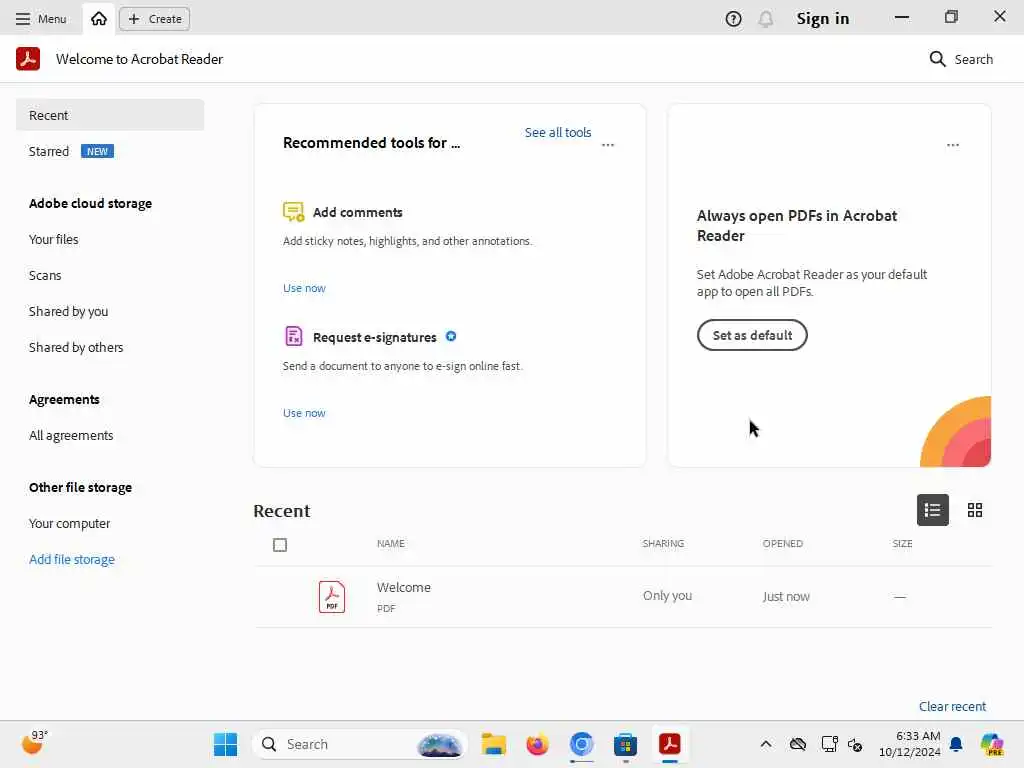
Task: Click the NEW badge beside Starred
Action: [97, 152]
